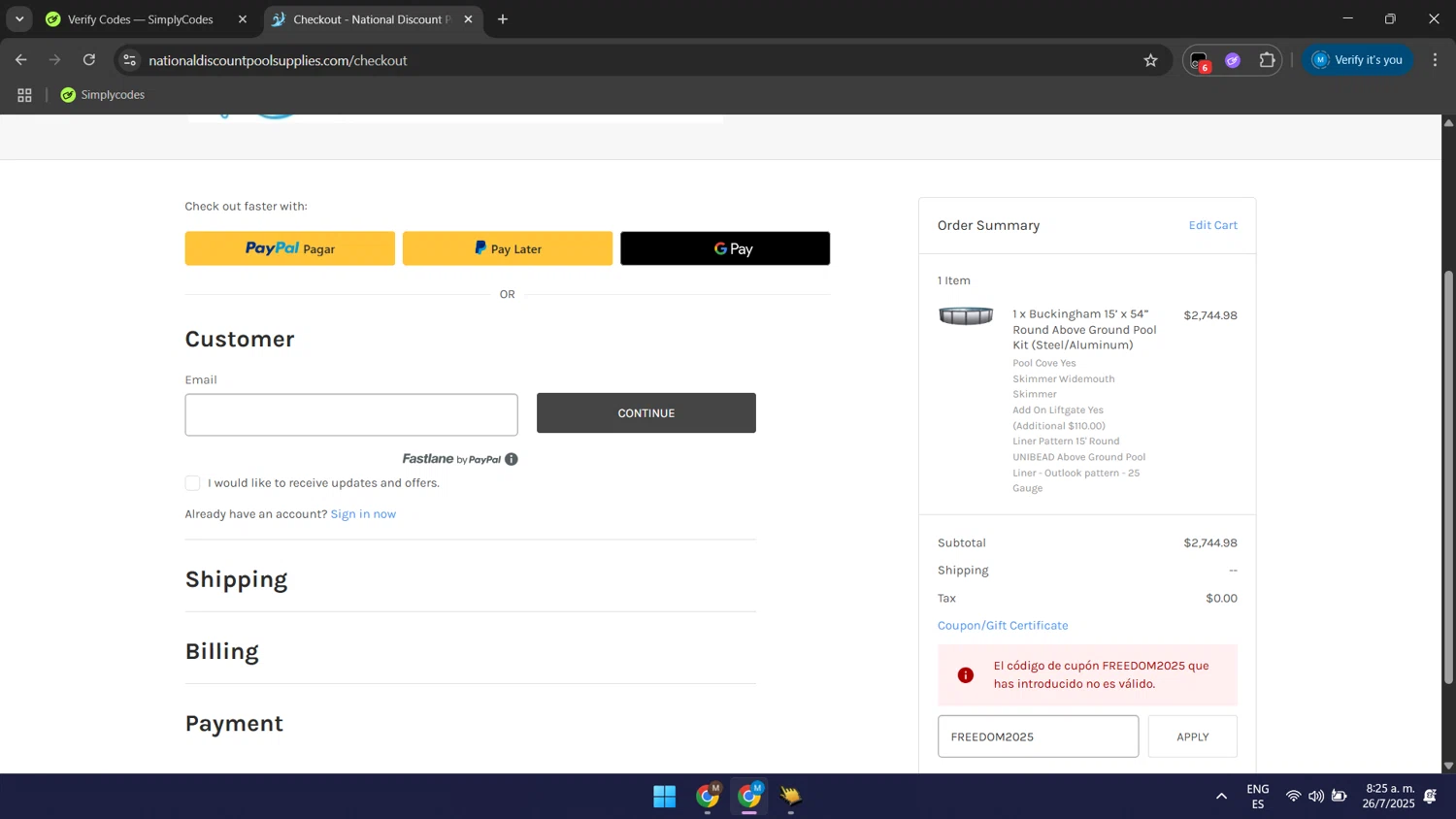Open the clock showing 8:25 a. m.

[x=1388, y=796]
